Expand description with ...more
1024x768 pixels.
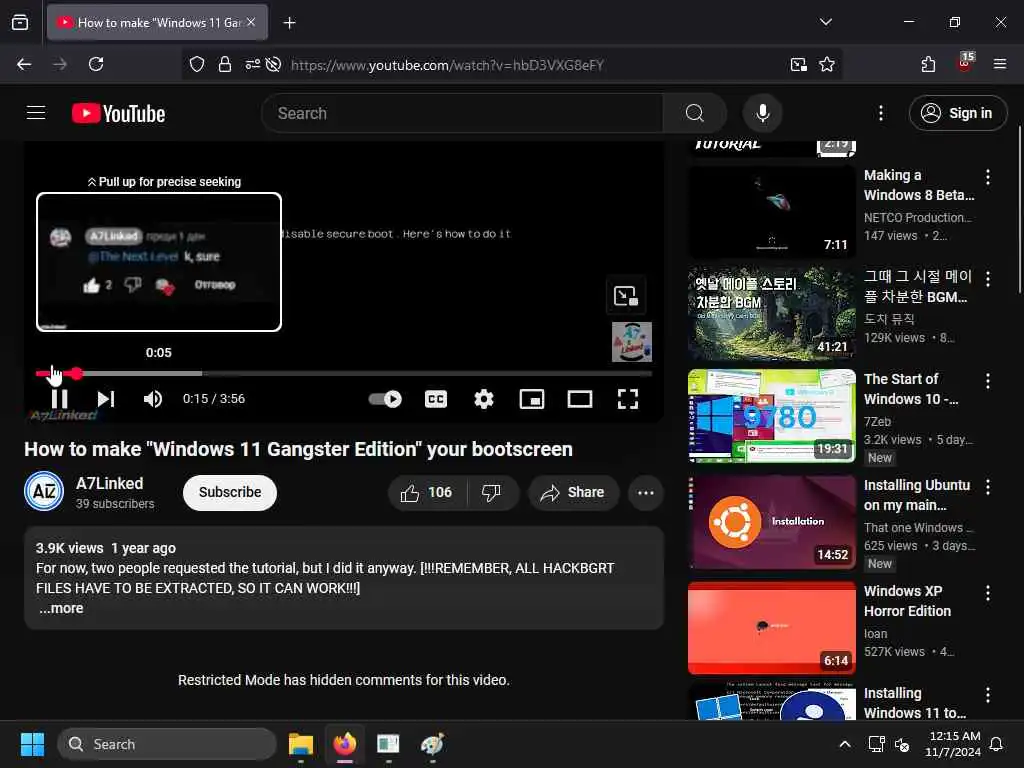pos(61,608)
